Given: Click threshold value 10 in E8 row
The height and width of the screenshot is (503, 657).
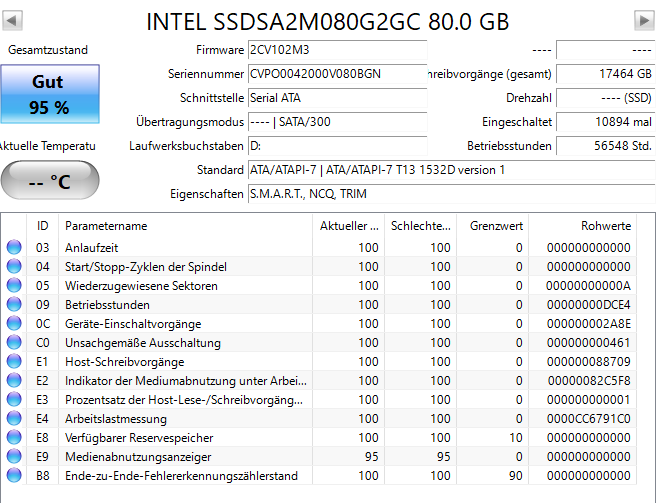Looking at the screenshot, I should (516, 438).
